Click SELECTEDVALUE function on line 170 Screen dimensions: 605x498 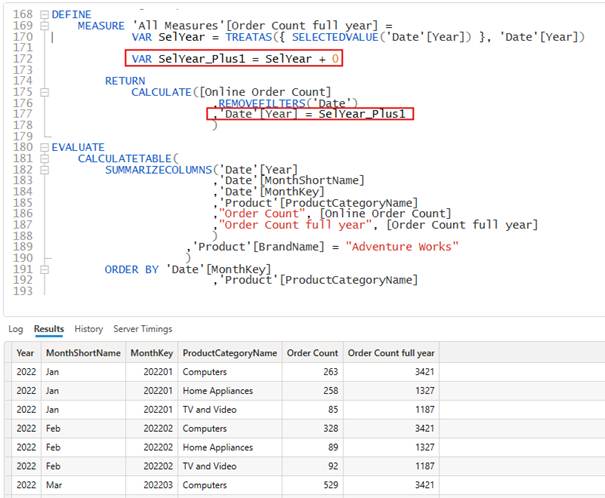(x=335, y=37)
